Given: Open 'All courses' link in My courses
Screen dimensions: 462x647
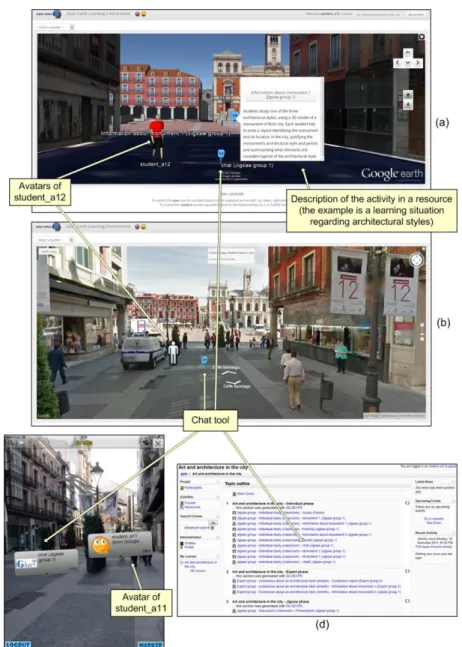Looking at the screenshot, I should [x=198, y=571].
